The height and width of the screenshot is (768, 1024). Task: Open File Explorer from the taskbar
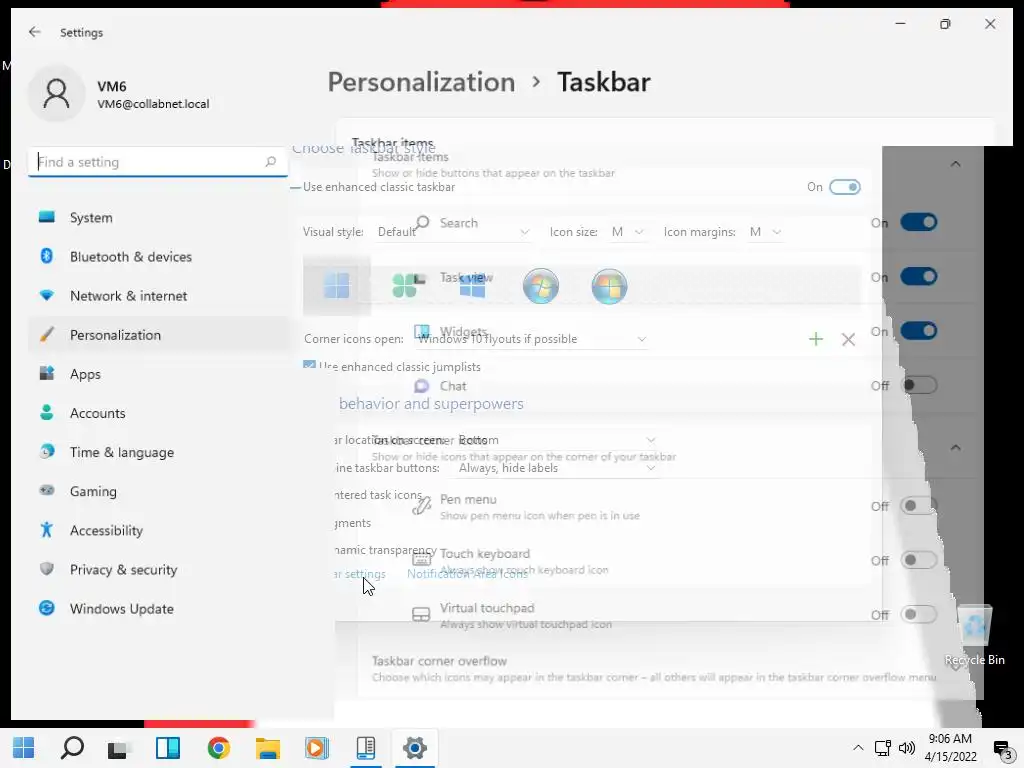pyautogui.click(x=268, y=748)
